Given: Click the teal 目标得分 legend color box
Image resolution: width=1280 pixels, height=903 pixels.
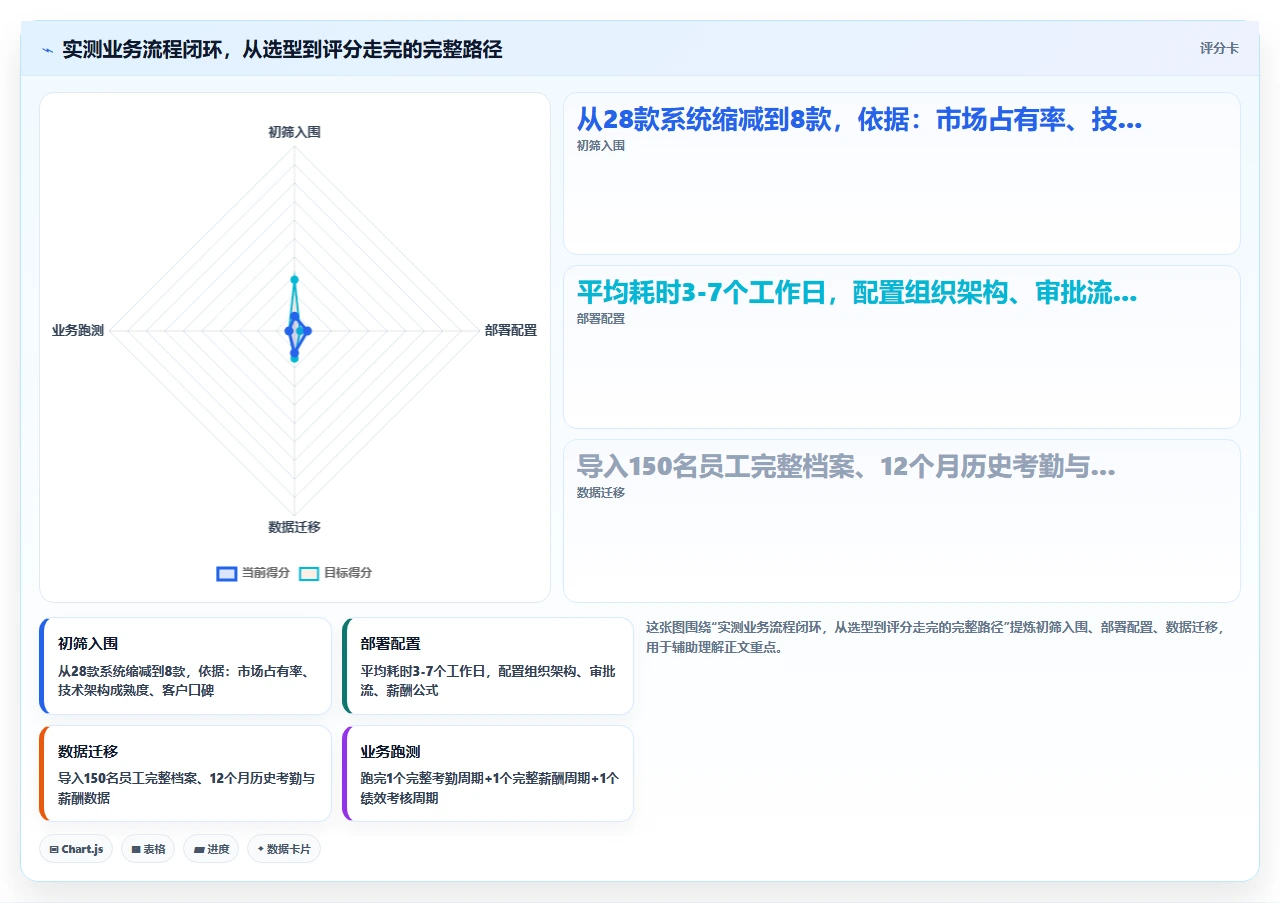Looking at the screenshot, I should pyautogui.click(x=309, y=573).
